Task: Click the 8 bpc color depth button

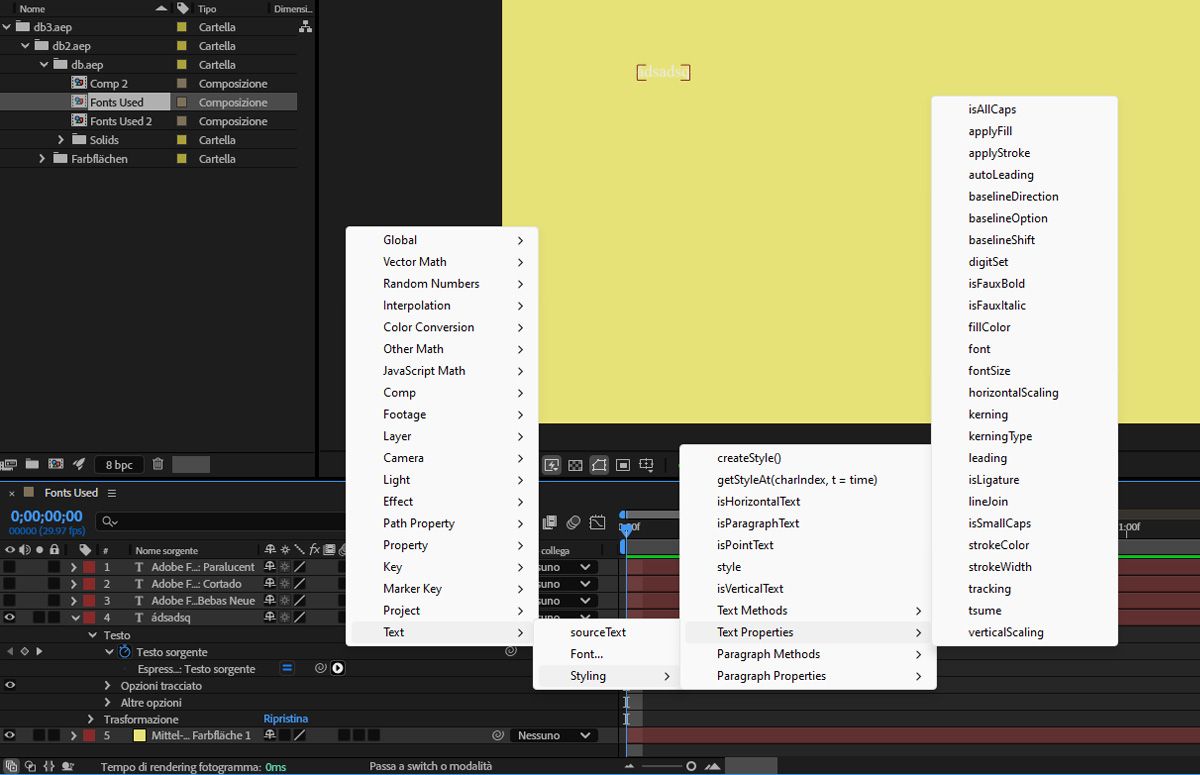Action: (119, 464)
